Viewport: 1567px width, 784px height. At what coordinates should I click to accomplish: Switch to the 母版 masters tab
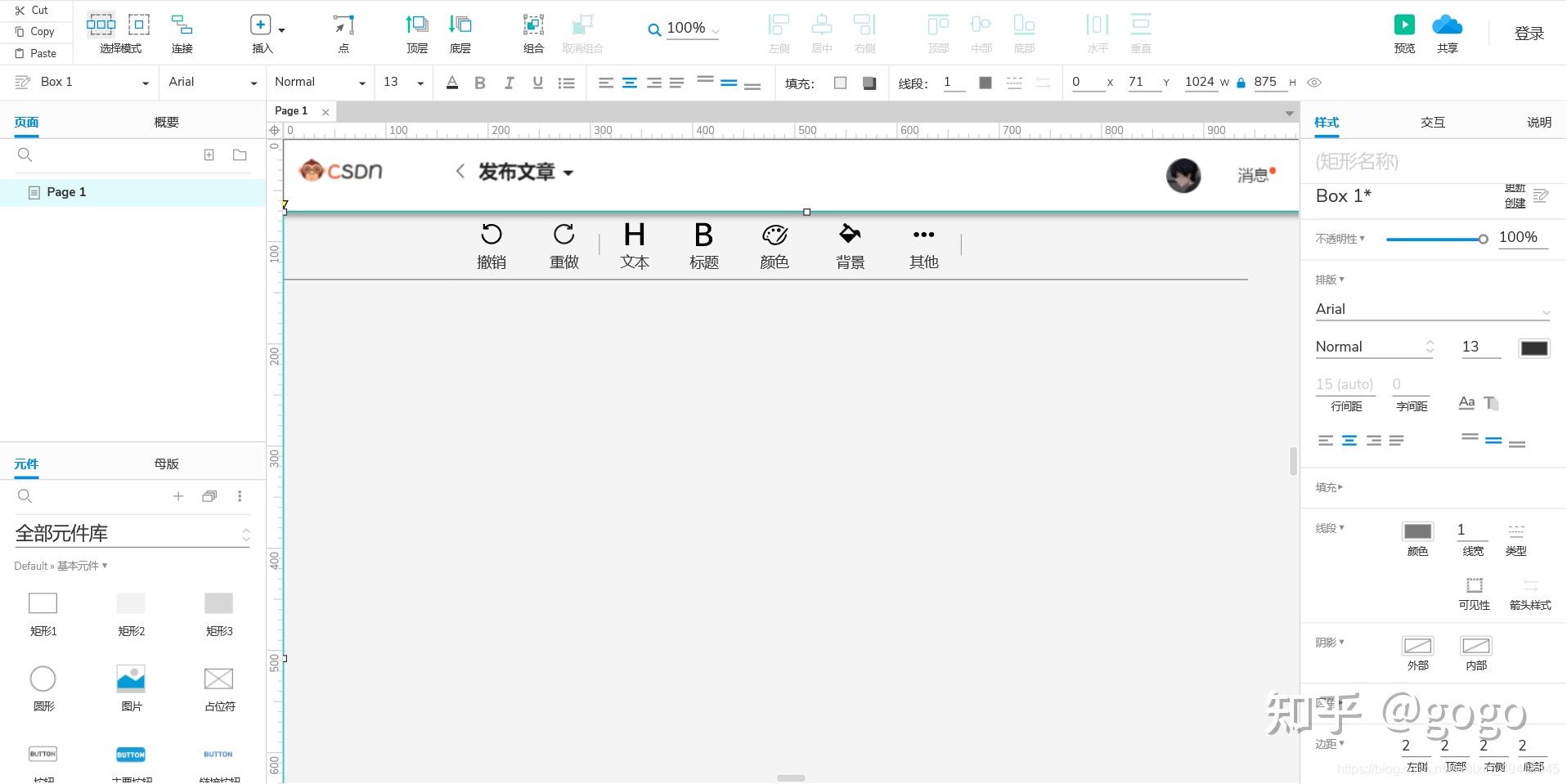[166, 464]
